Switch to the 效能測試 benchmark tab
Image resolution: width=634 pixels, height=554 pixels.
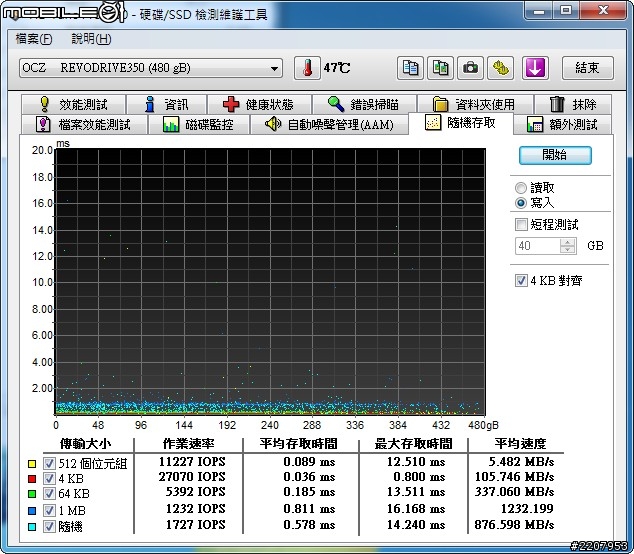(74, 104)
